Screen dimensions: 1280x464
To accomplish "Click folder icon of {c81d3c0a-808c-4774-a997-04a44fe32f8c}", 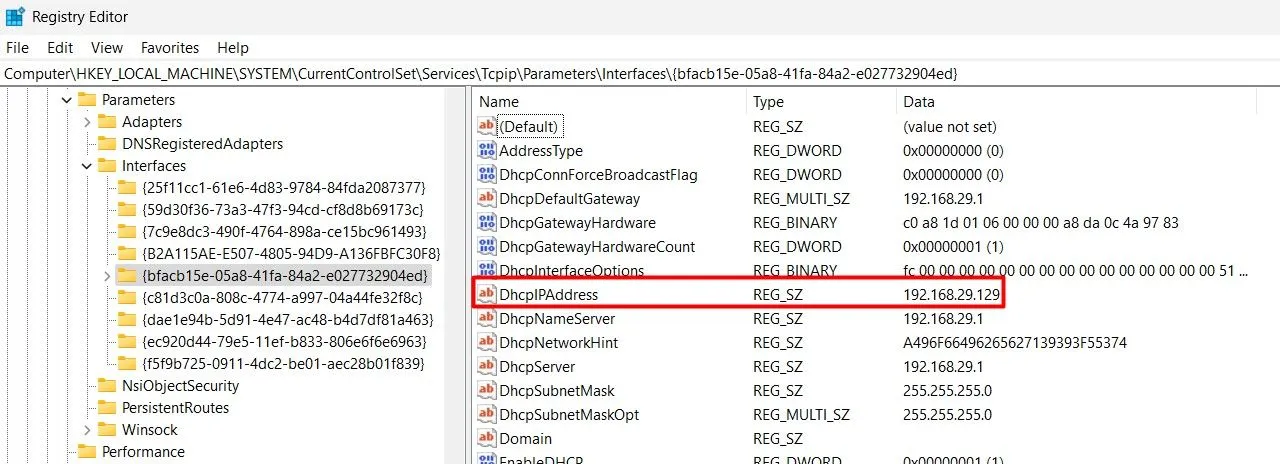I will pyautogui.click(x=127, y=298).
